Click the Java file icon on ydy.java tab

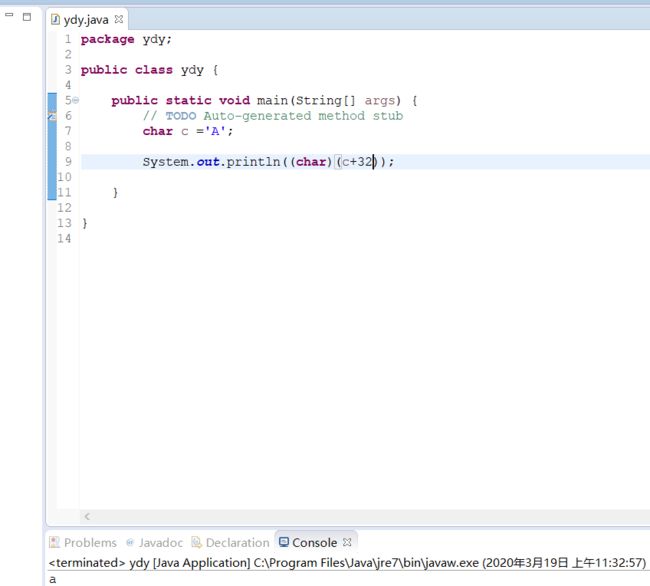55,19
